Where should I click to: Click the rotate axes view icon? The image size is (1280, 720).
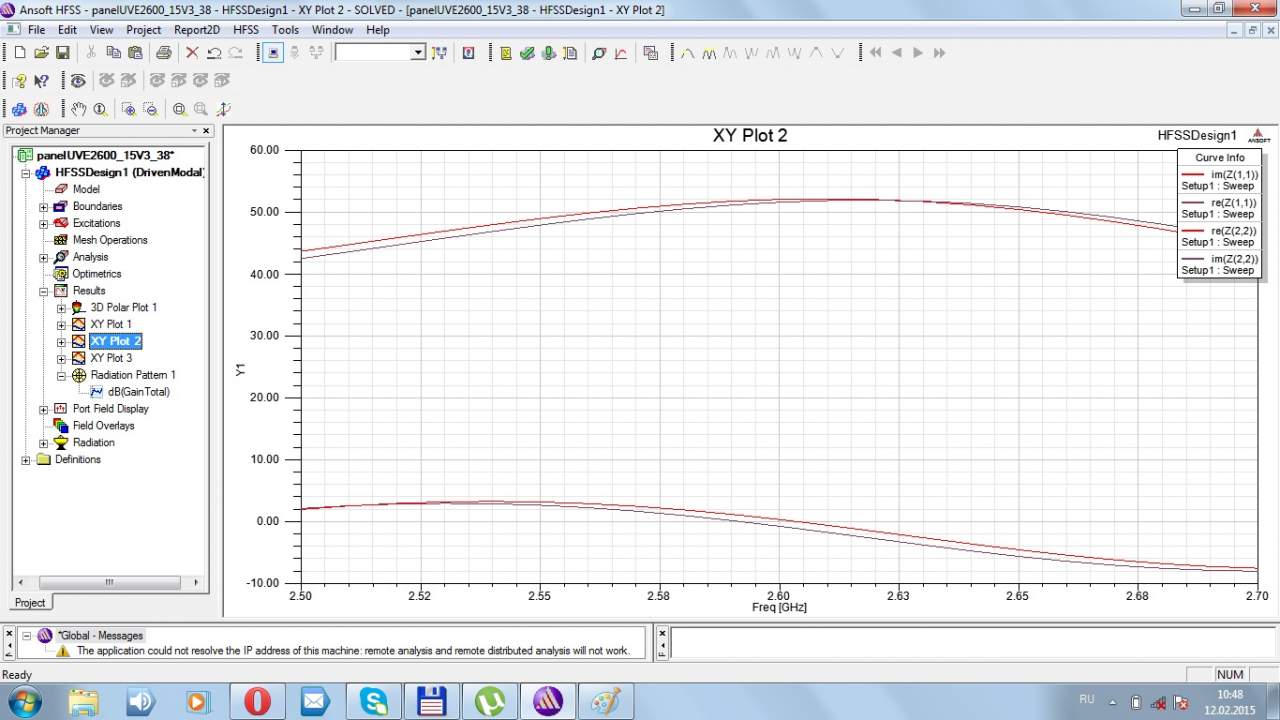223,109
